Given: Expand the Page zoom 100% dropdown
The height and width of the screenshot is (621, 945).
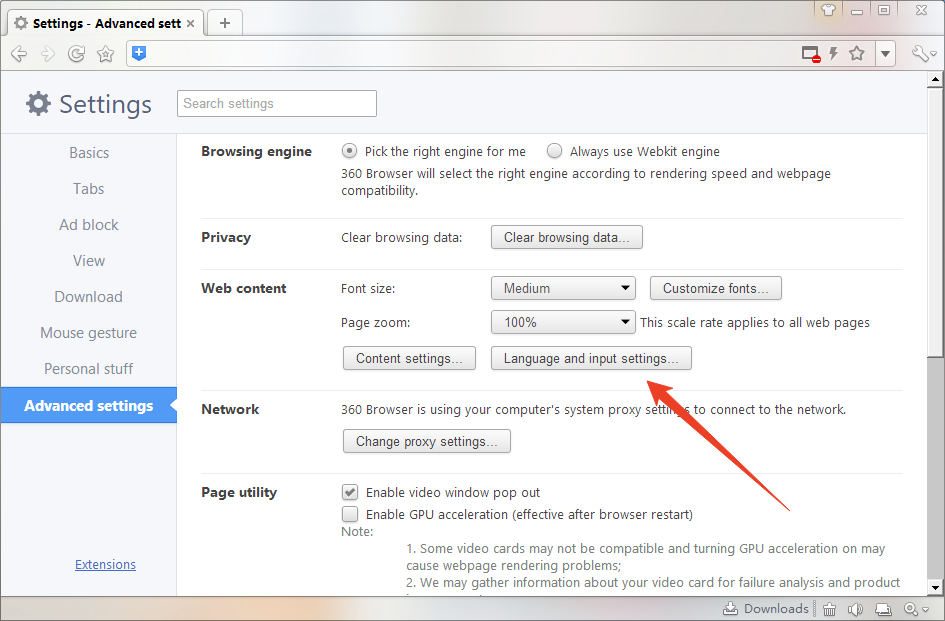Looking at the screenshot, I should 564,322.
